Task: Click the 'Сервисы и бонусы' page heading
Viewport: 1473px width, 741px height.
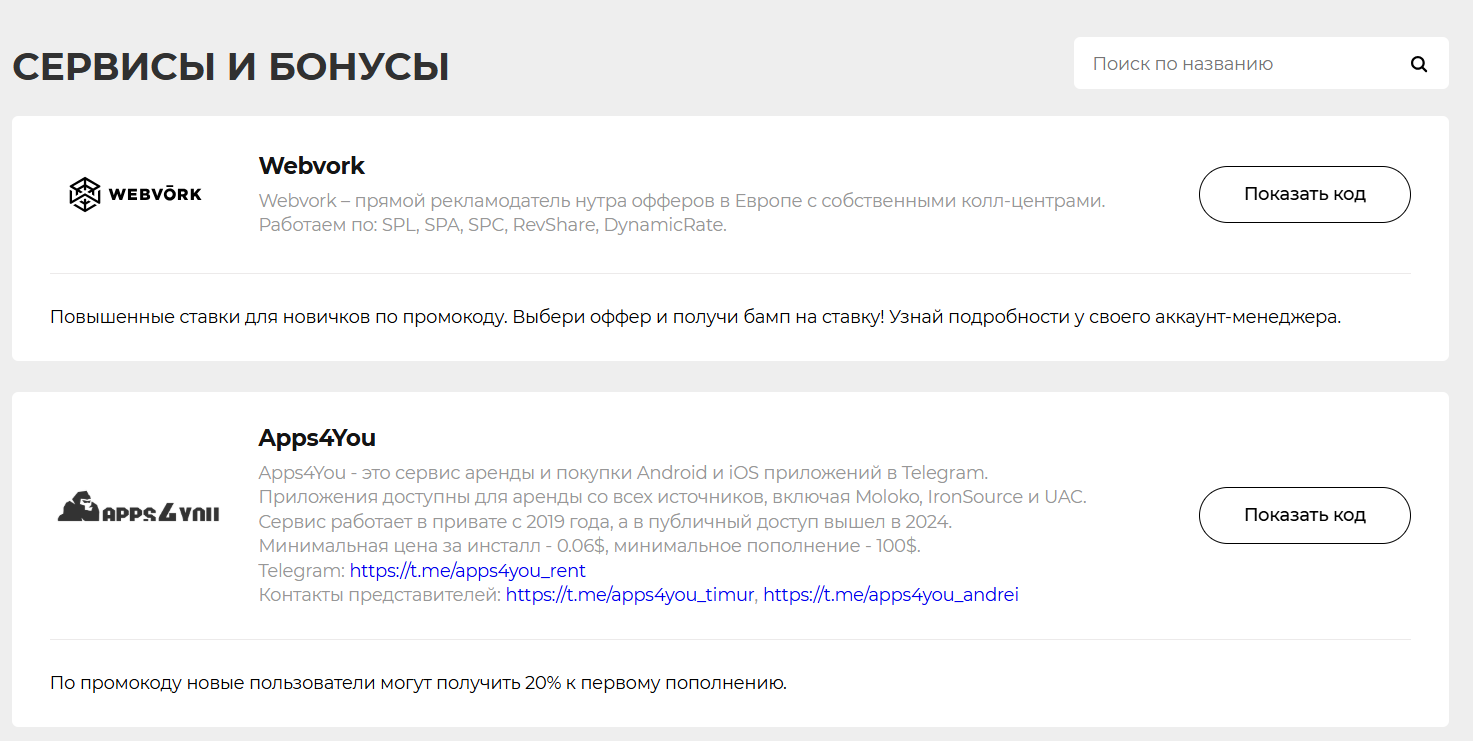Action: [231, 67]
